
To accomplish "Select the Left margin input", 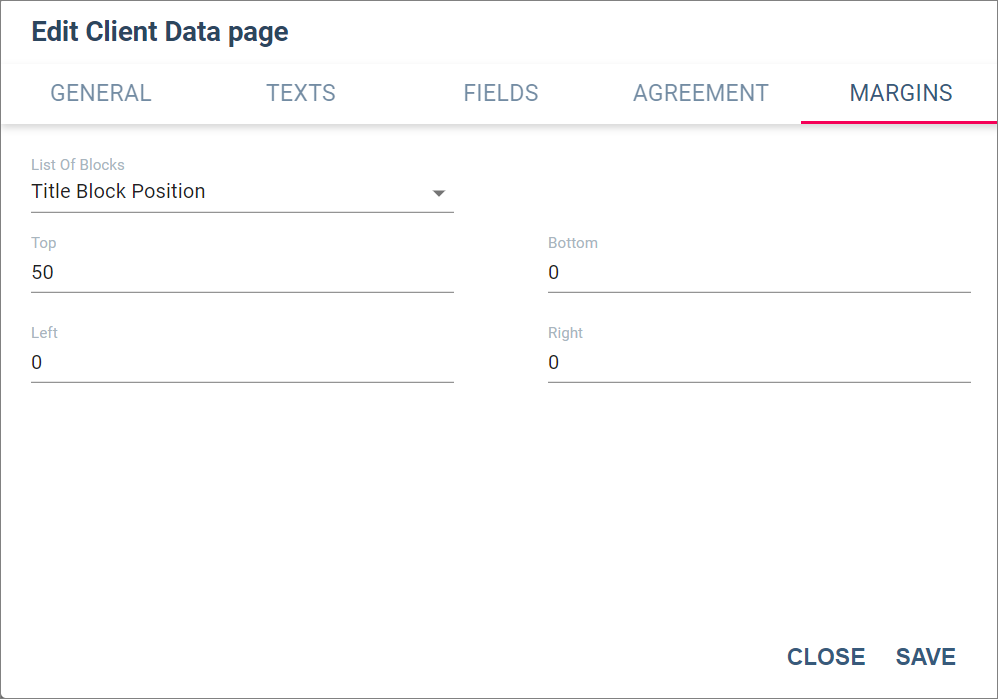I will coord(242,362).
